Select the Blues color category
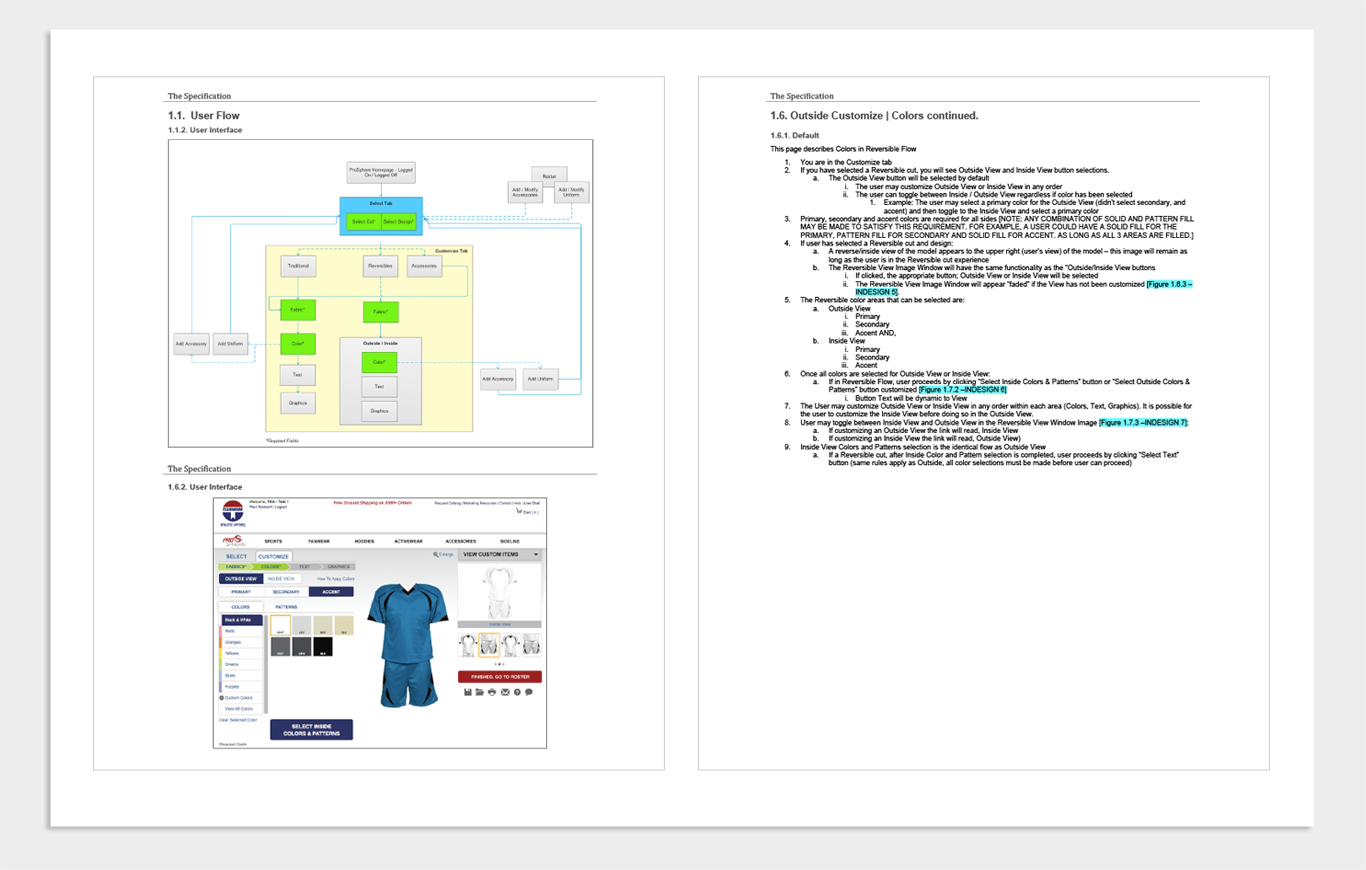Image resolution: width=1366 pixels, height=870 pixels. point(241,675)
